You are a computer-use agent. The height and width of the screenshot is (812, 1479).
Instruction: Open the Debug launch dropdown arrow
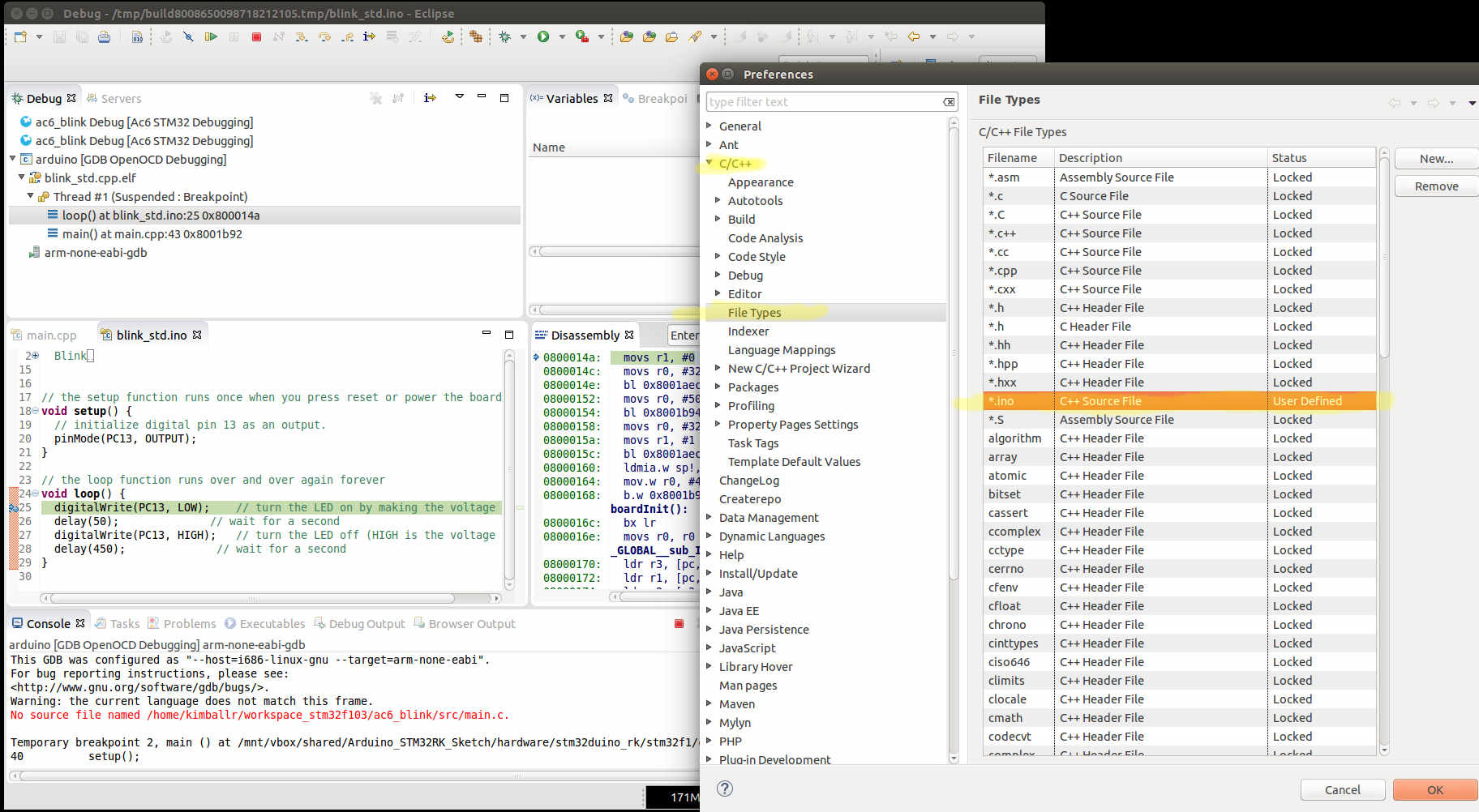(523, 36)
